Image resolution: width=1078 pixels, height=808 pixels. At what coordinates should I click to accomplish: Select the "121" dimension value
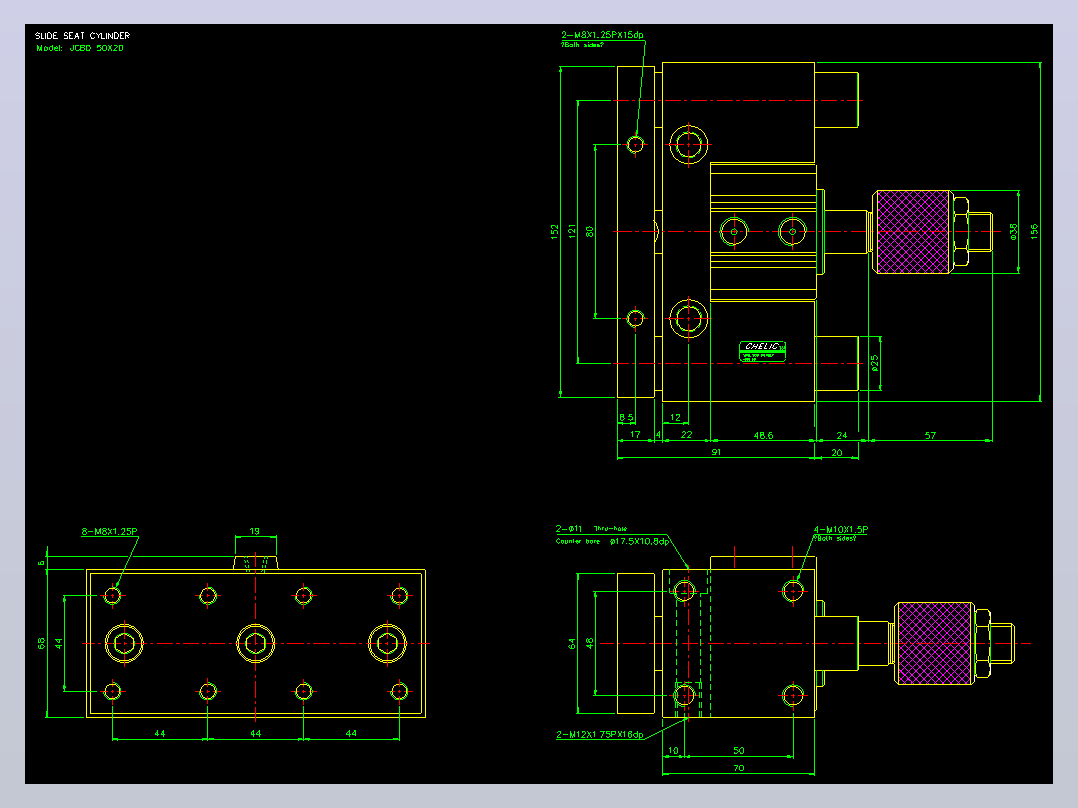pyautogui.click(x=571, y=231)
